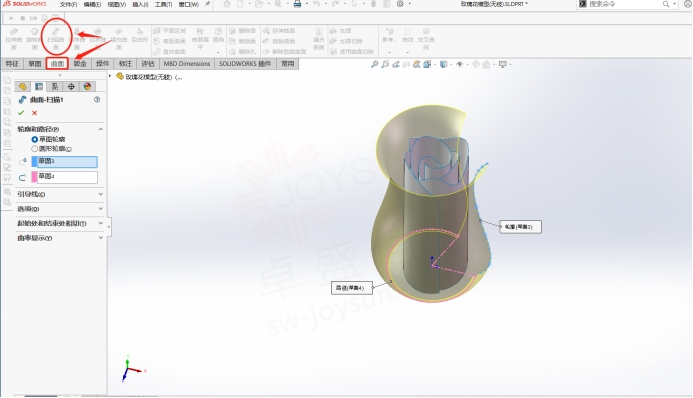Open the FeatureManager design tree tab
The height and width of the screenshot is (398, 693).
[23, 87]
